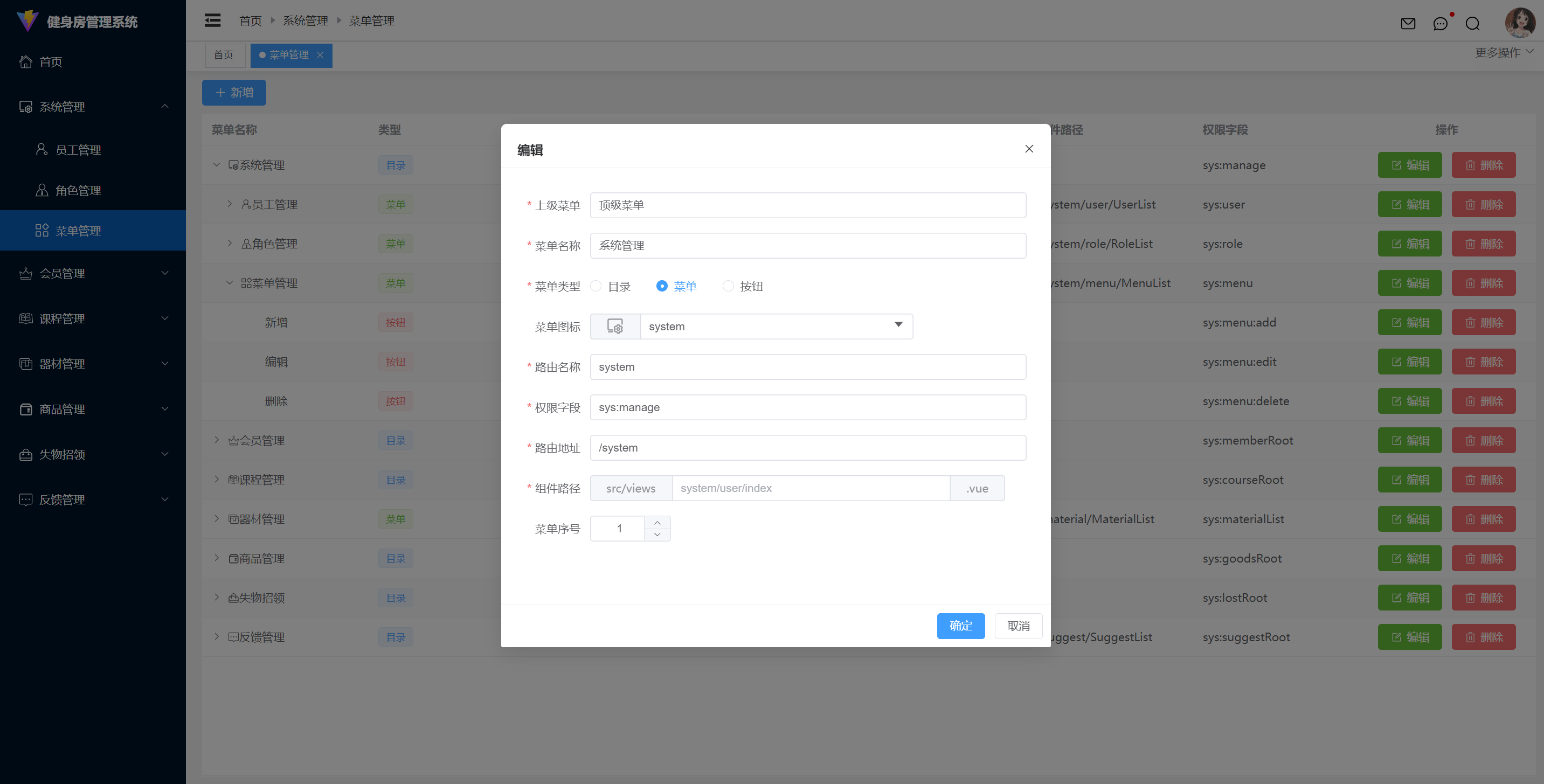The width and height of the screenshot is (1544, 784).
Task: Collapse the 系统管理 row in the menu table
Action: (217, 165)
